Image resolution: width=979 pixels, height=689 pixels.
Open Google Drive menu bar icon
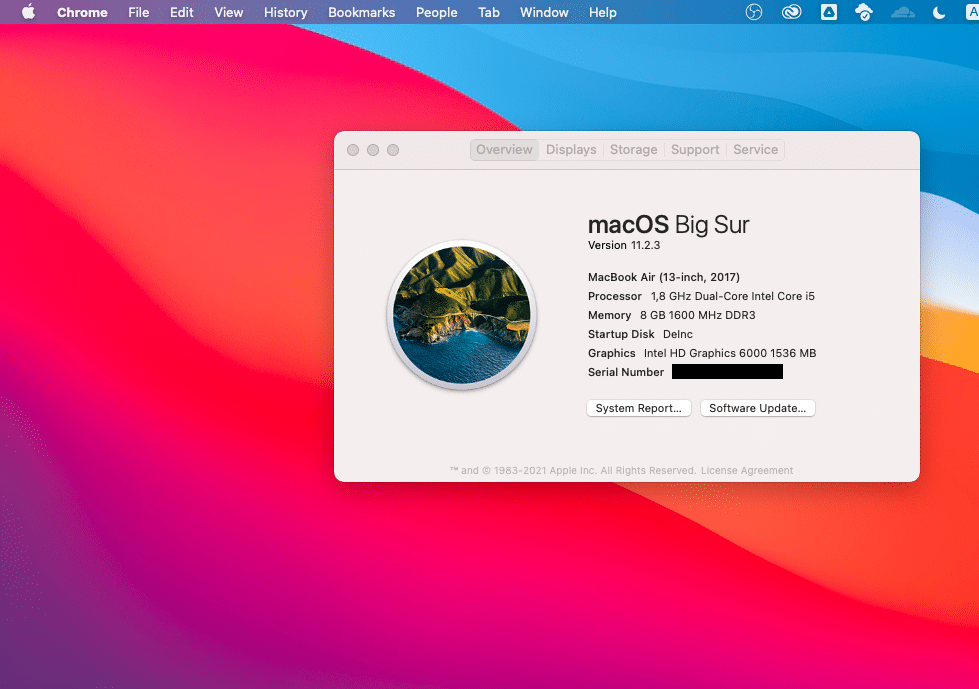[x=829, y=12]
